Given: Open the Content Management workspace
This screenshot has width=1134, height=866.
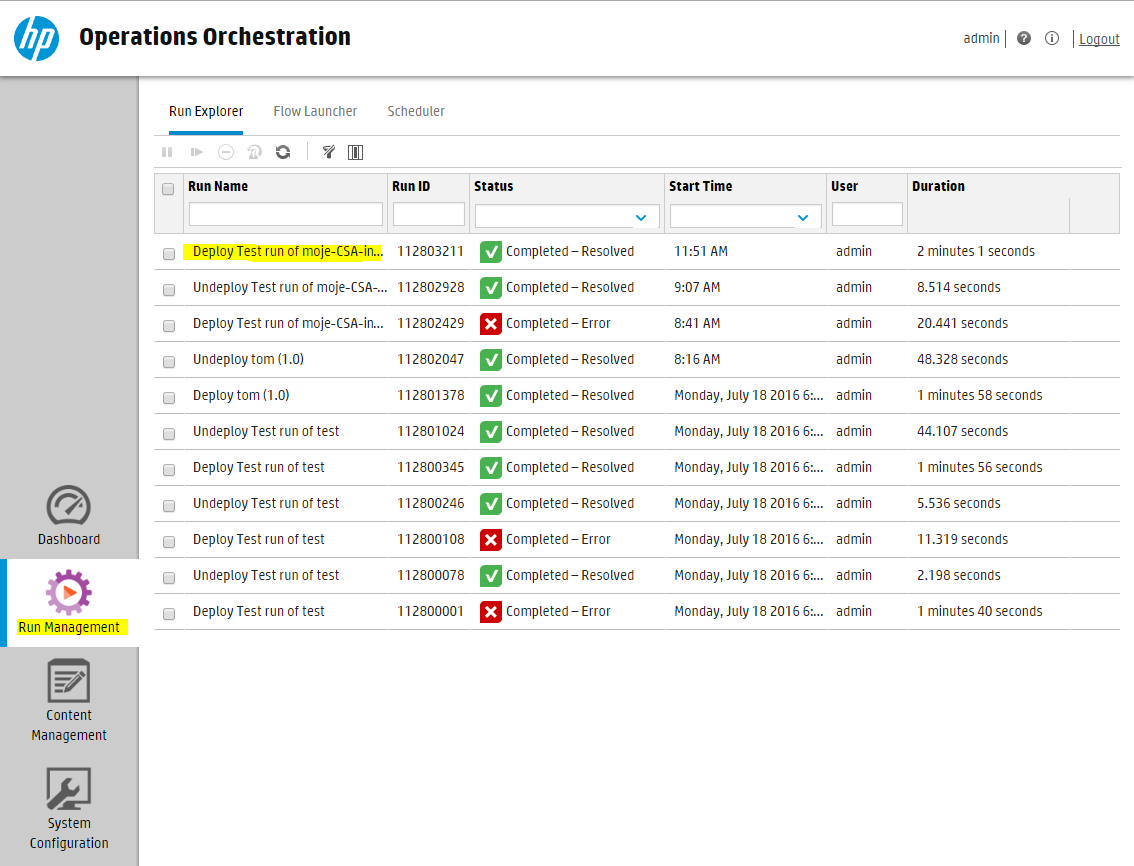Looking at the screenshot, I should (x=69, y=700).
